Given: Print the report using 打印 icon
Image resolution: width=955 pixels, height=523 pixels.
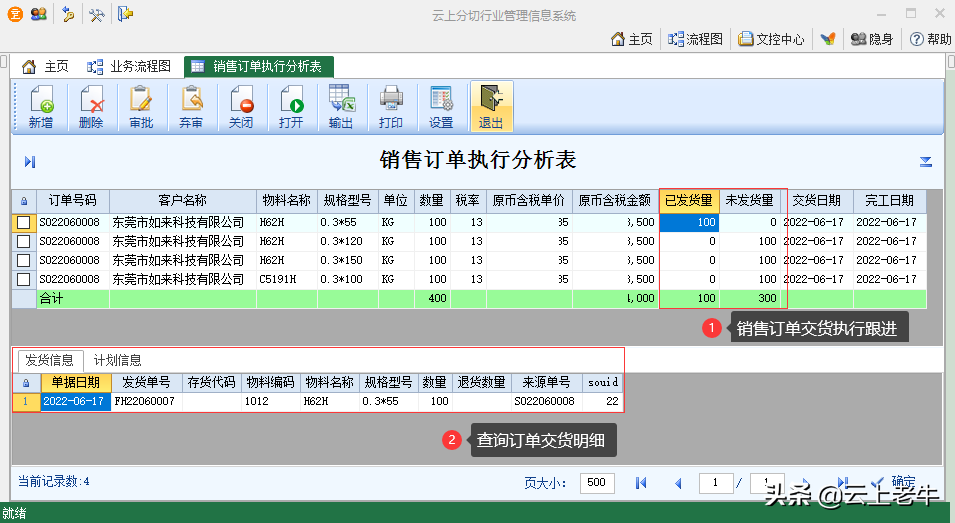Looking at the screenshot, I should click(x=391, y=107).
